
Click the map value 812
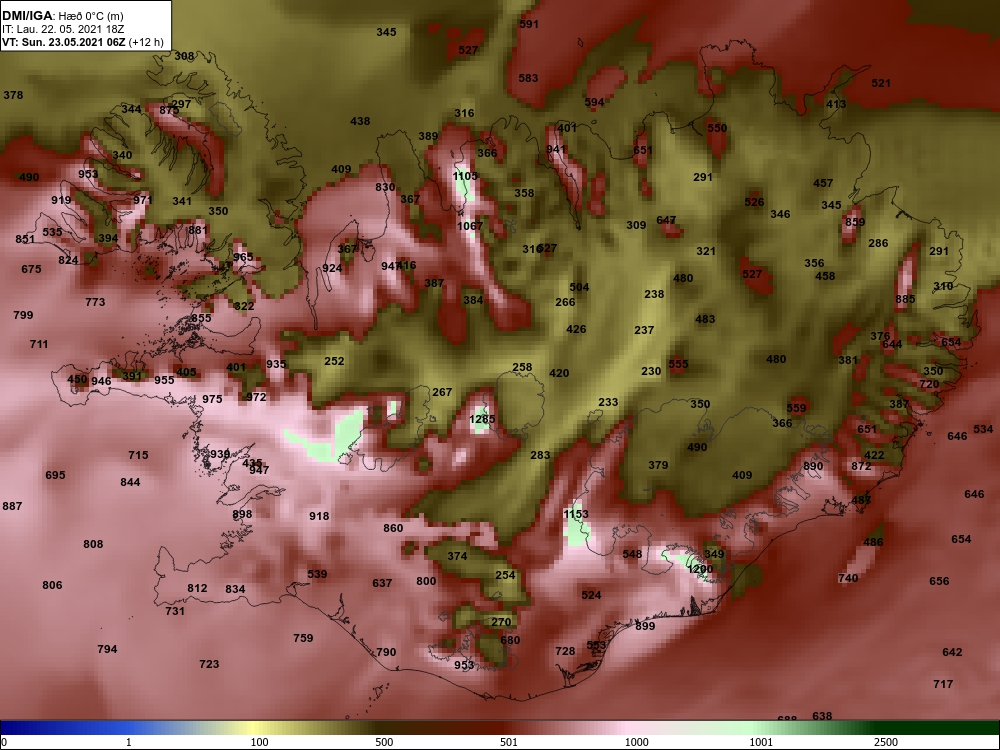point(197,588)
